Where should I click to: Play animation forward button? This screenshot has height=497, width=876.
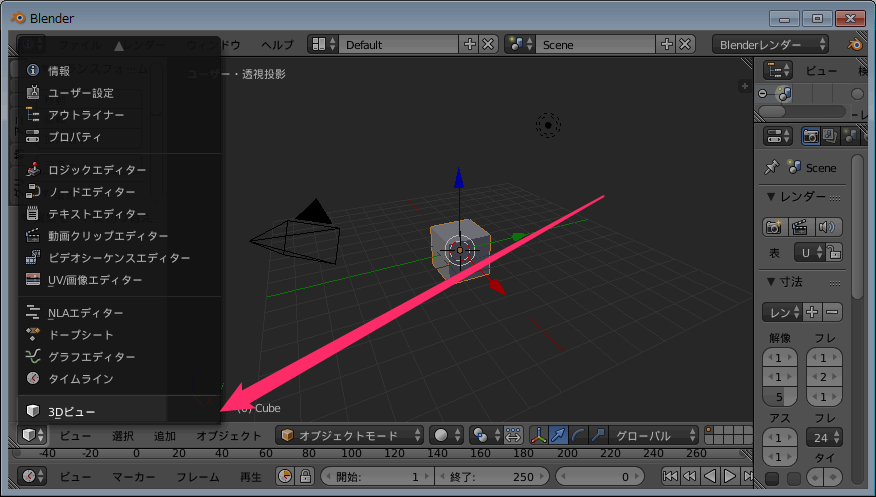click(x=730, y=476)
